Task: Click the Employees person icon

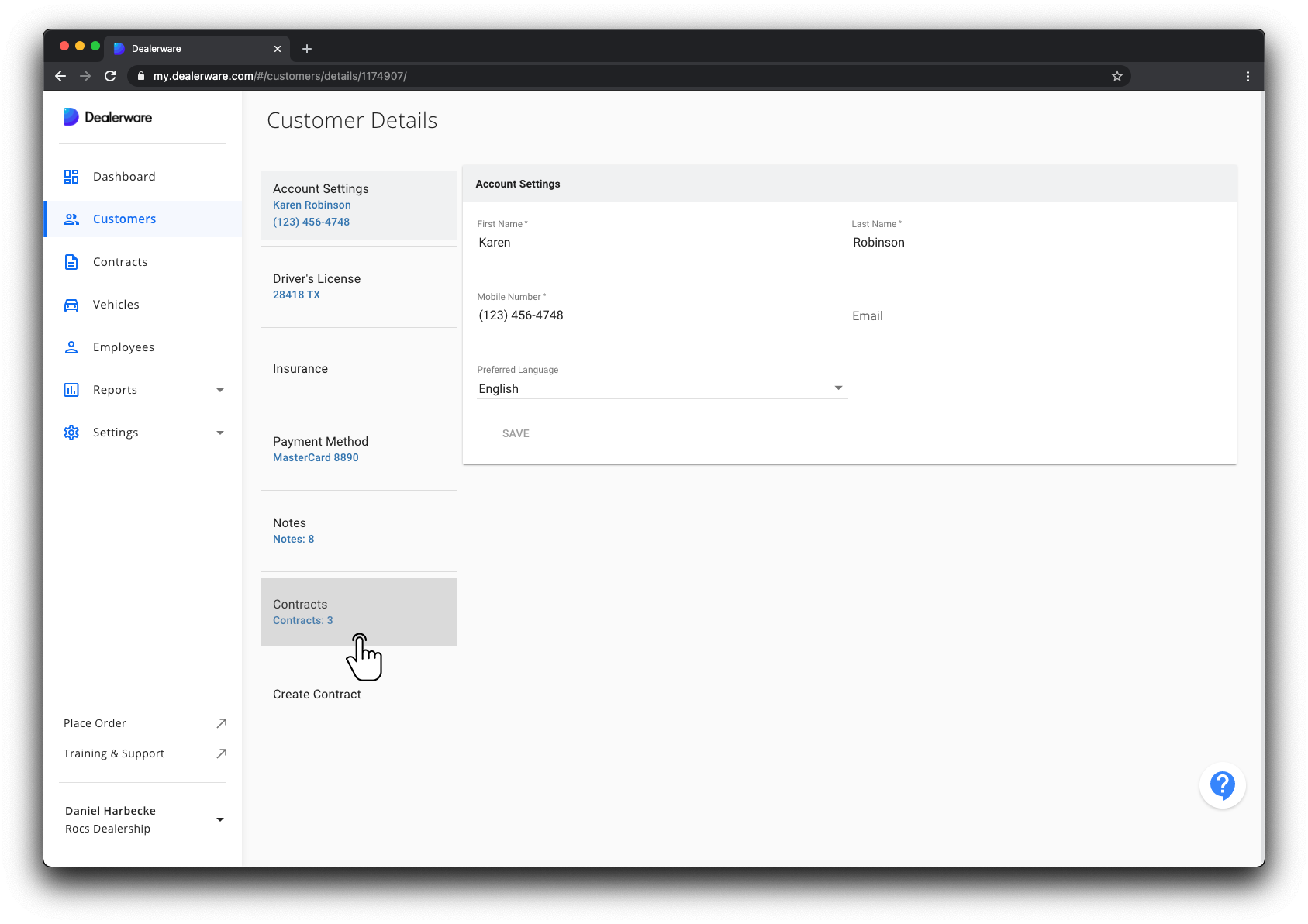Action: pos(71,347)
